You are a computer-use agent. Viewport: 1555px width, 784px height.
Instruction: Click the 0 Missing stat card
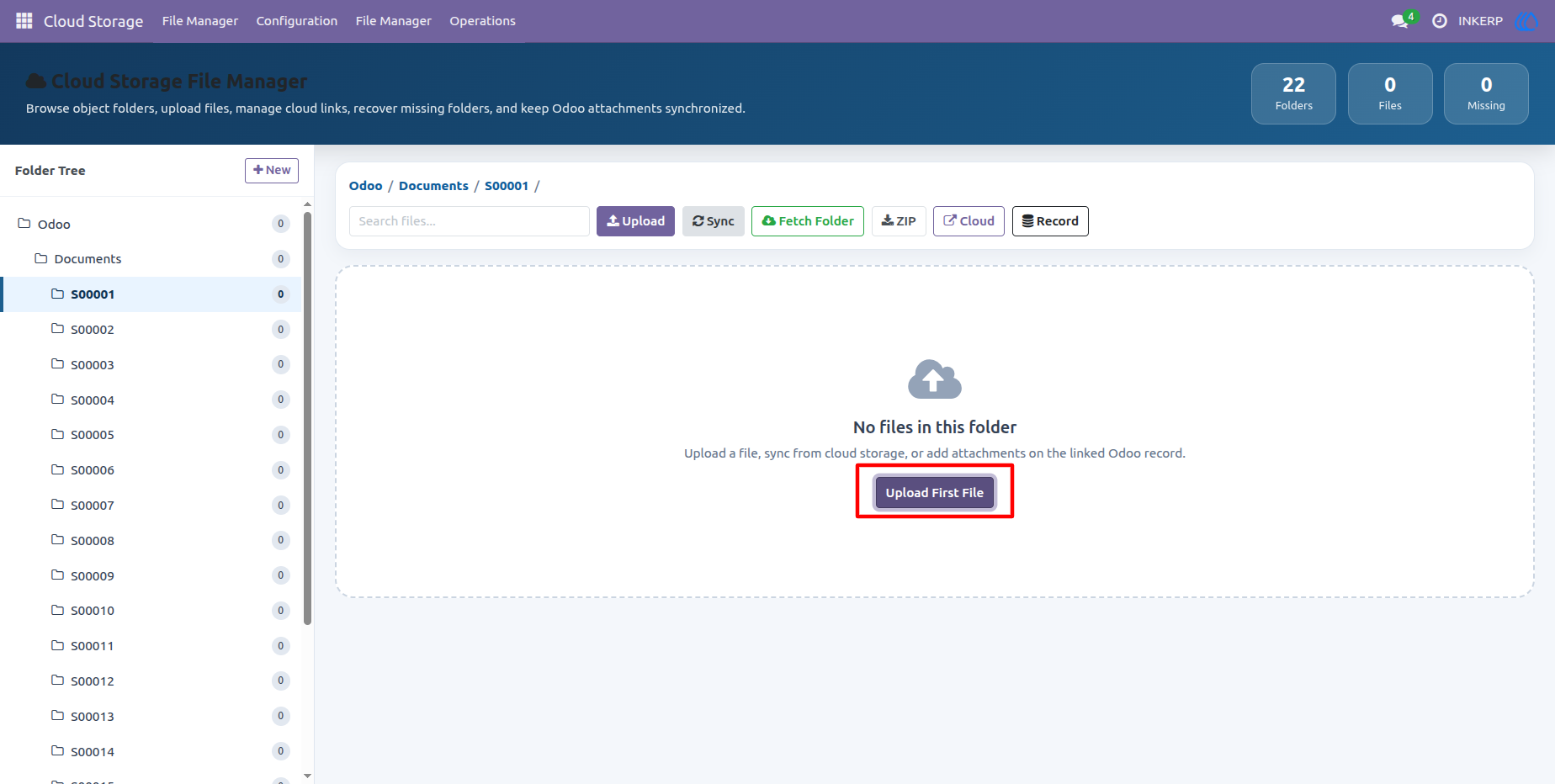coord(1486,93)
